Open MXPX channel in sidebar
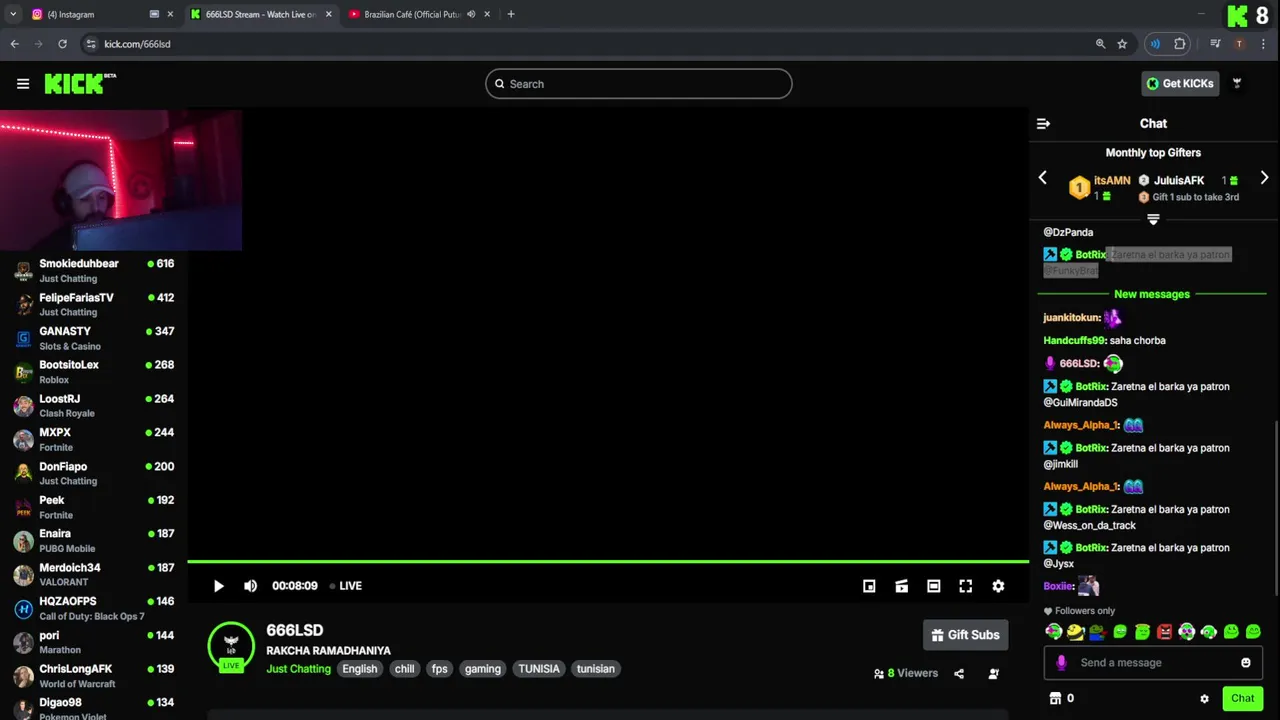The height and width of the screenshot is (720, 1280). (94, 440)
